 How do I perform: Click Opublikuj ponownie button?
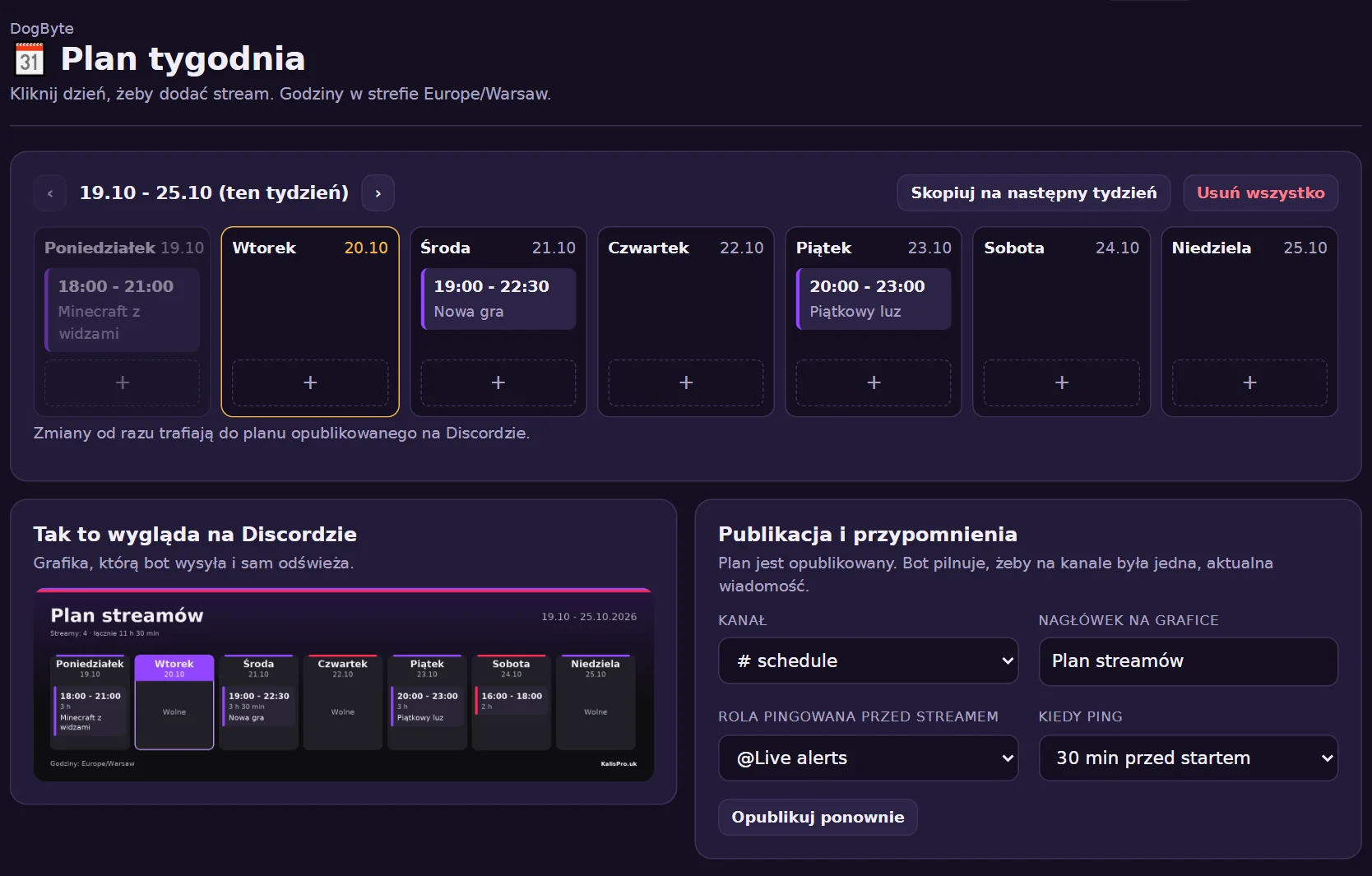818,818
